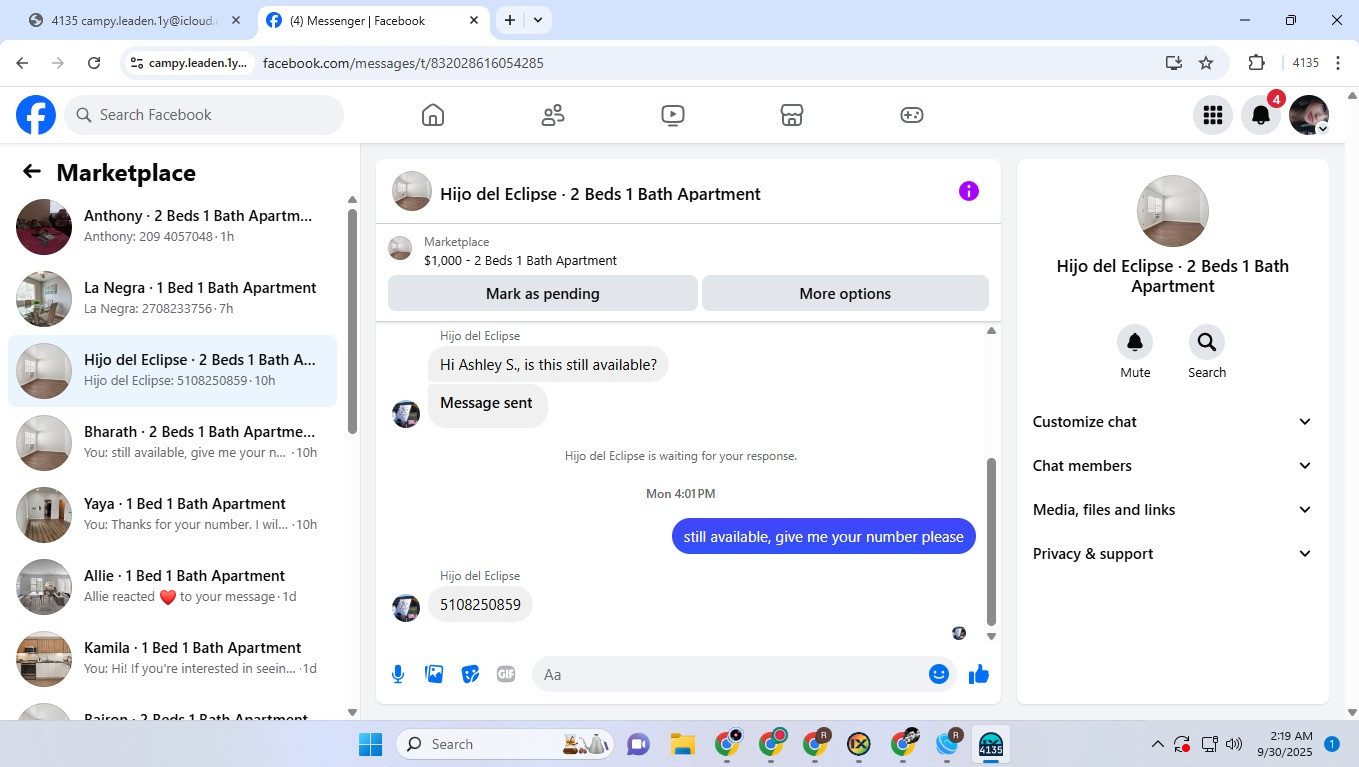Expand Media, files and links
The image size is (1359, 767).
pos(1172,510)
